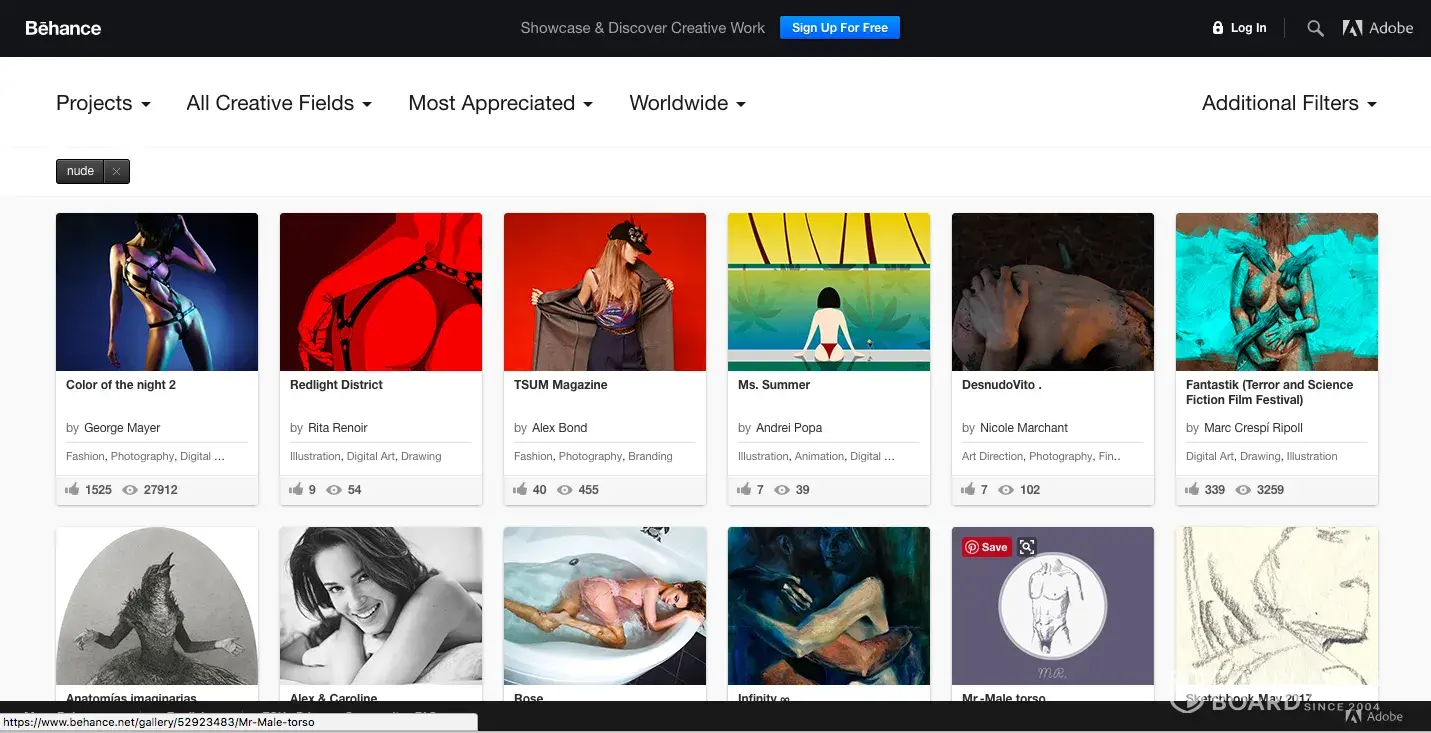
Task: Expand the All Creative Fields dropdown
Action: [x=279, y=103]
